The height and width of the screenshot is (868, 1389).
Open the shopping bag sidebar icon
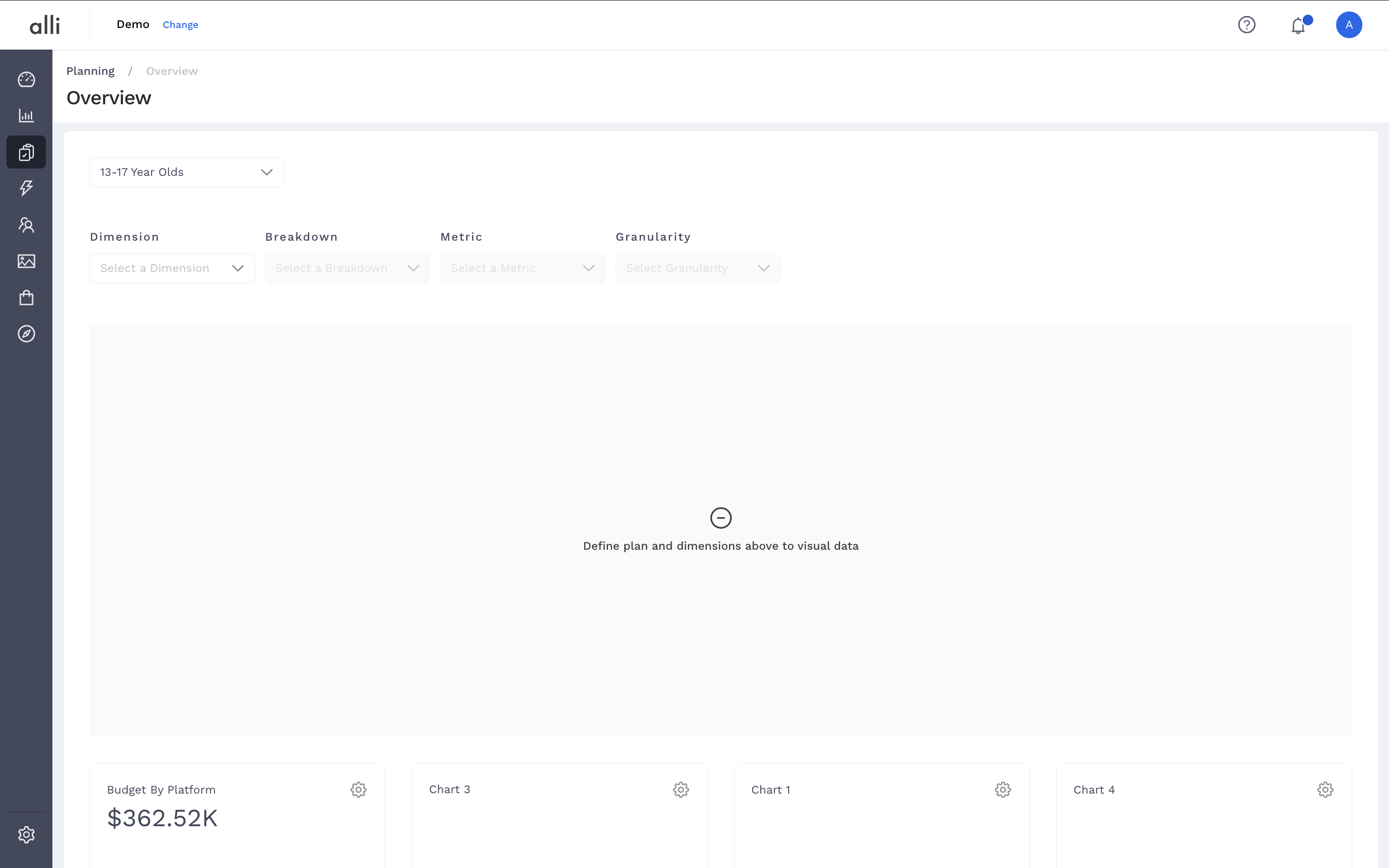[26, 298]
